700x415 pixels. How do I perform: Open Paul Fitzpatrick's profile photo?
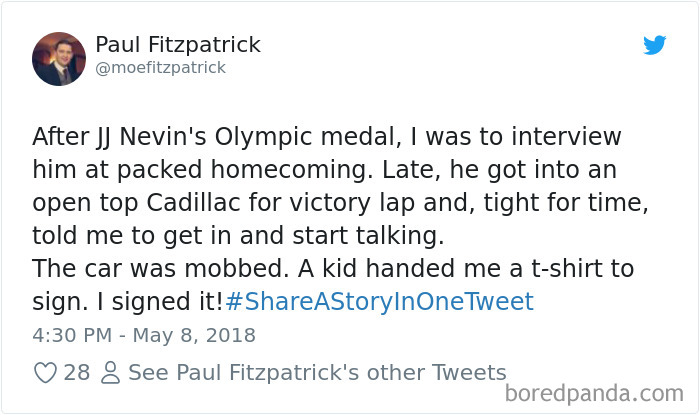pyautogui.click(x=59, y=57)
